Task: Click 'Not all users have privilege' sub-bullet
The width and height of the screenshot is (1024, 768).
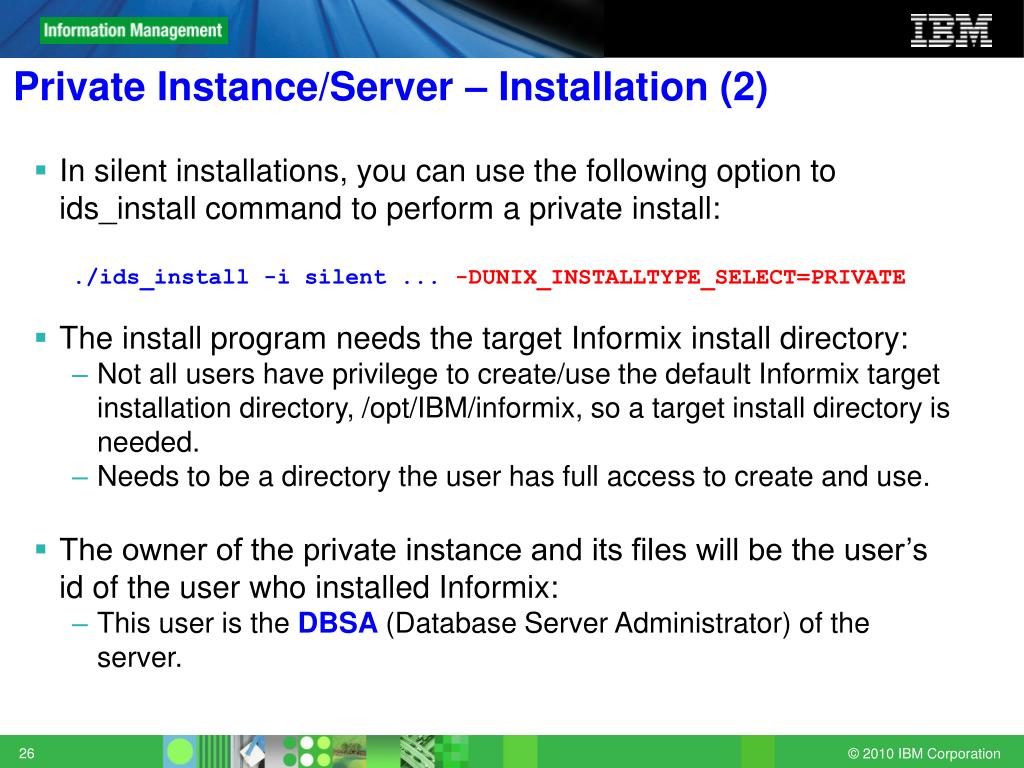Action: (523, 408)
